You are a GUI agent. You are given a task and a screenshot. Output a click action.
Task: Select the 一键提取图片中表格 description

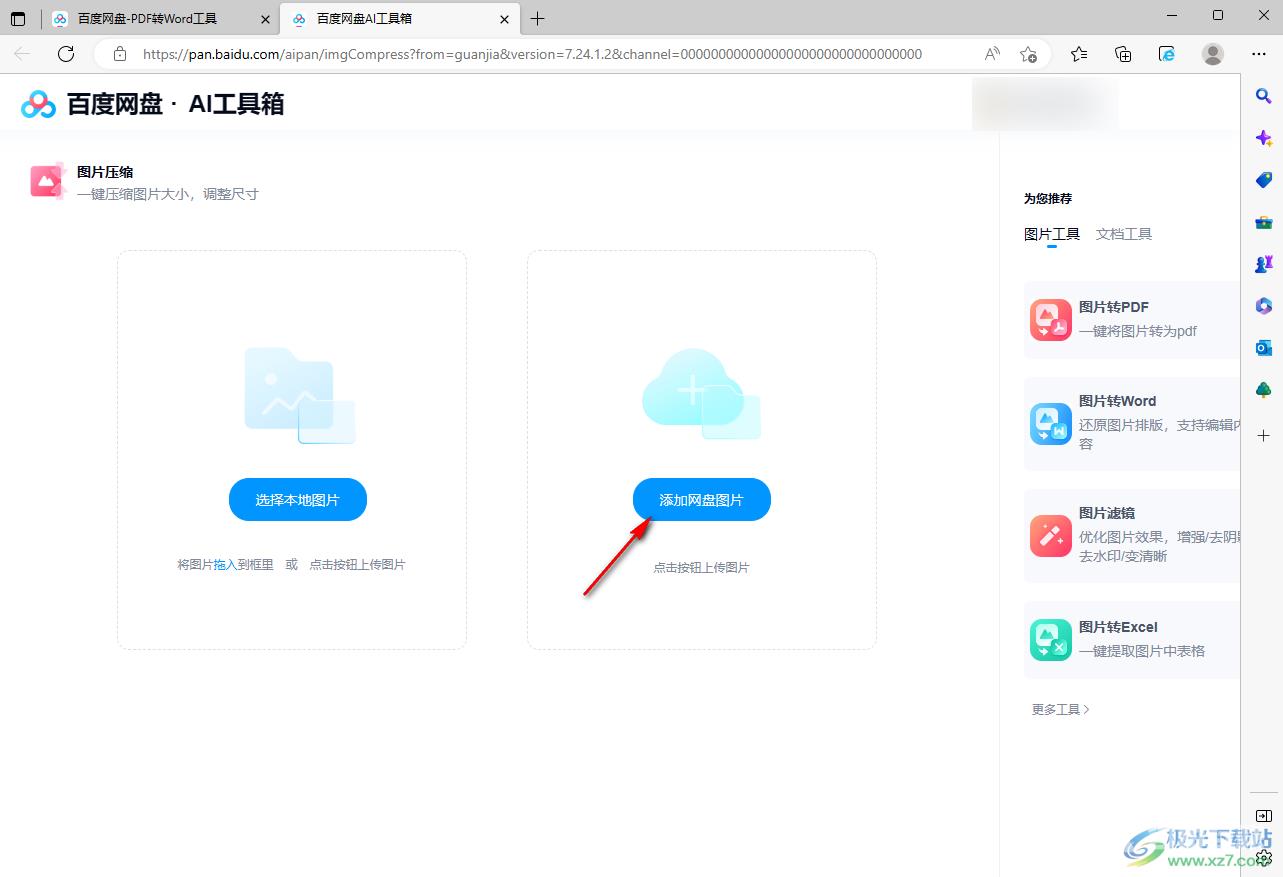[x=1142, y=651]
